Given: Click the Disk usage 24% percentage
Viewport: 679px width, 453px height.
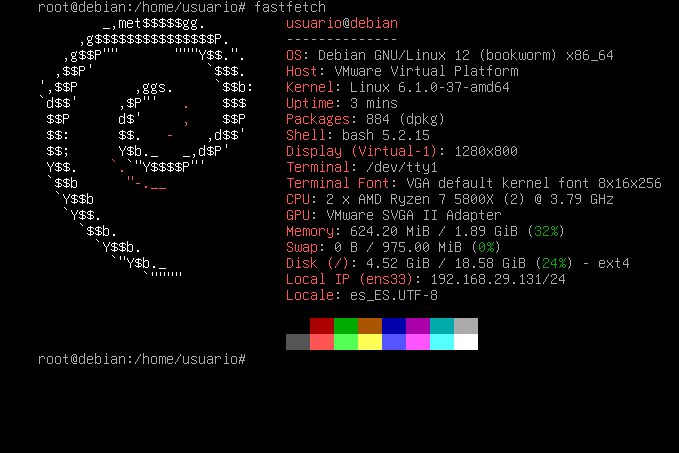Looking at the screenshot, I should click(554, 263).
